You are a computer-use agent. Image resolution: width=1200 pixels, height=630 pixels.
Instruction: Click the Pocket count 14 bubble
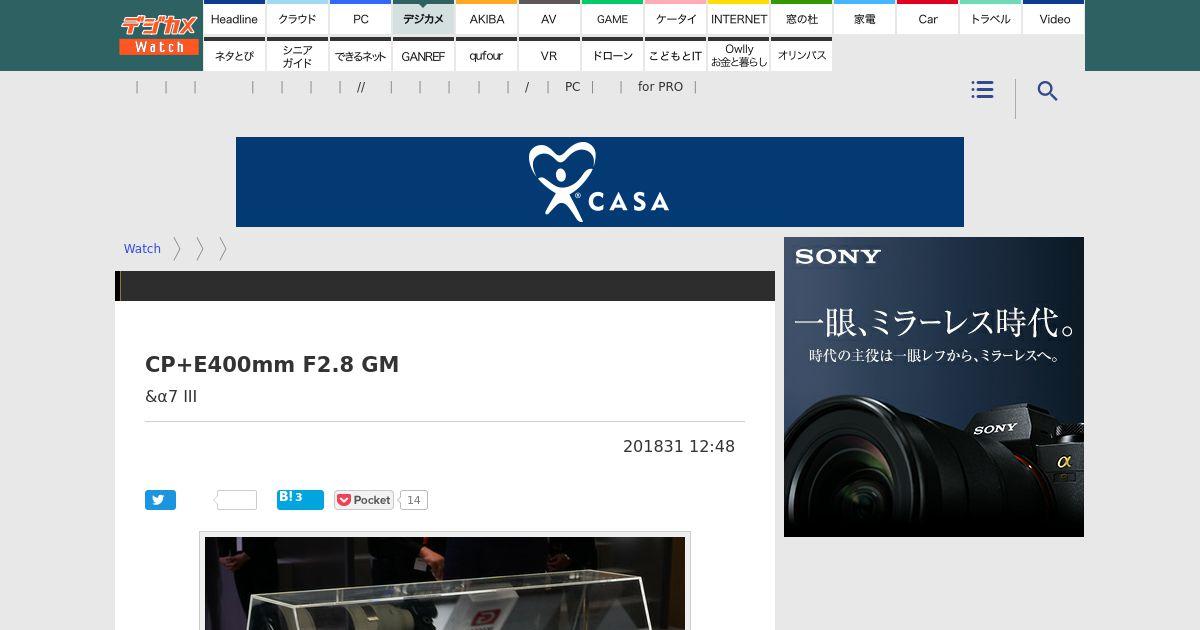(414, 500)
